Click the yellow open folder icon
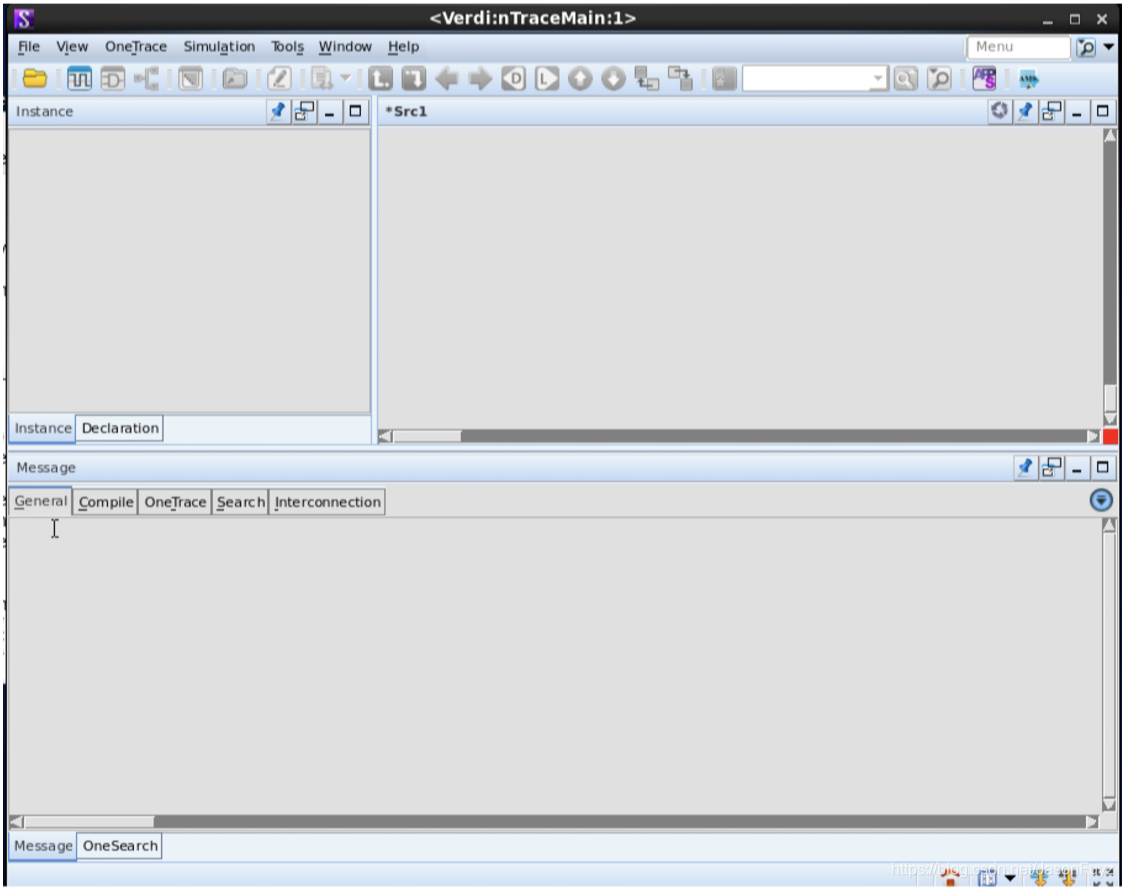The width and height of the screenshot is (1124, 888). [34, 79]
